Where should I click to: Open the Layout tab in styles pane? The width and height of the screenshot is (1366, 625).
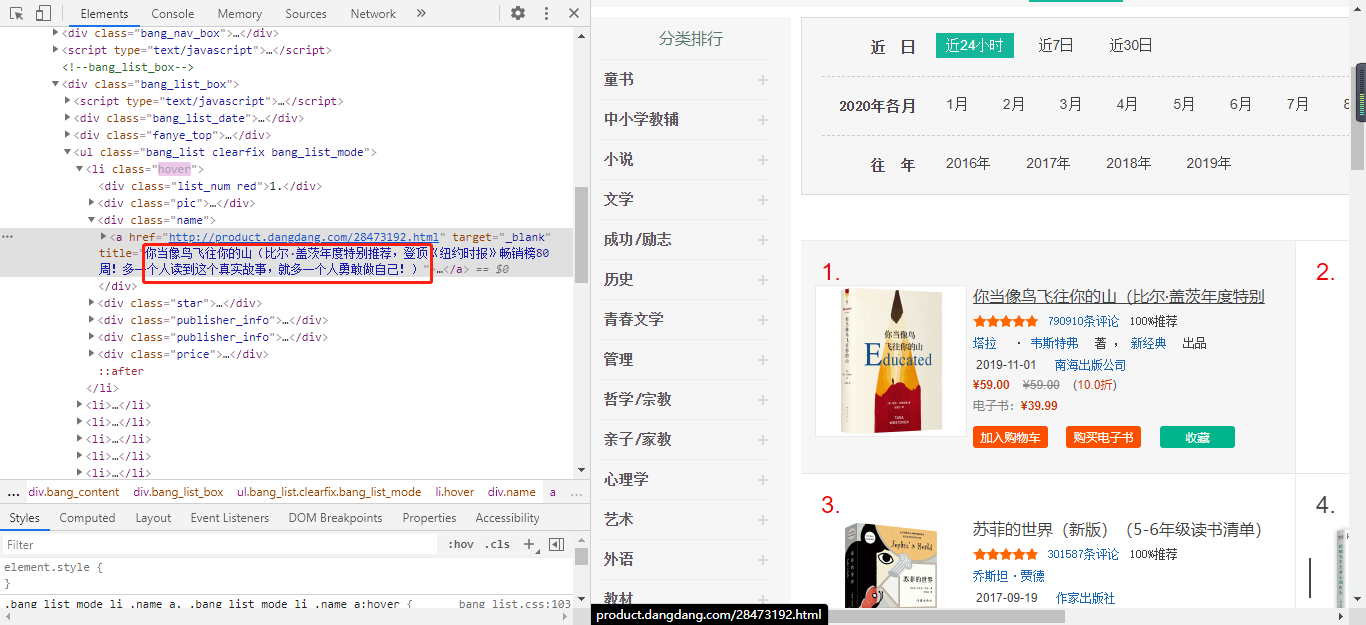pos(153,518)
